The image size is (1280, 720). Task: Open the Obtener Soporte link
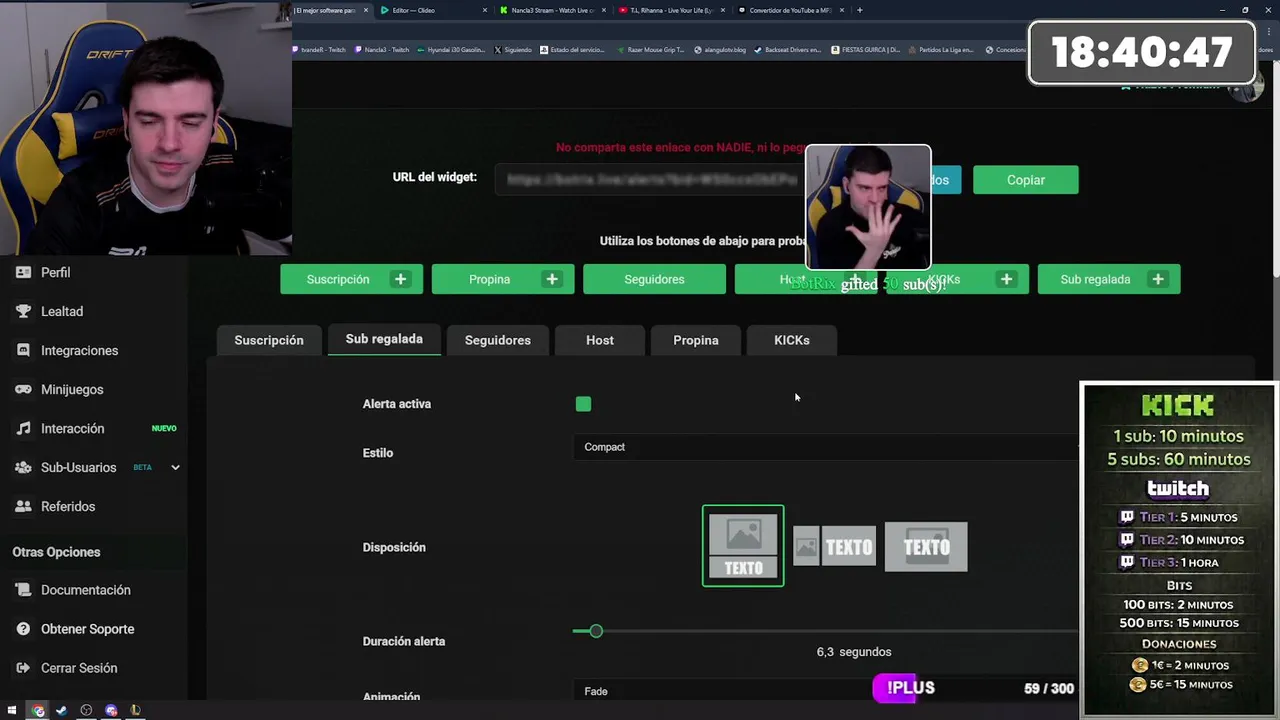click(87, 629)
